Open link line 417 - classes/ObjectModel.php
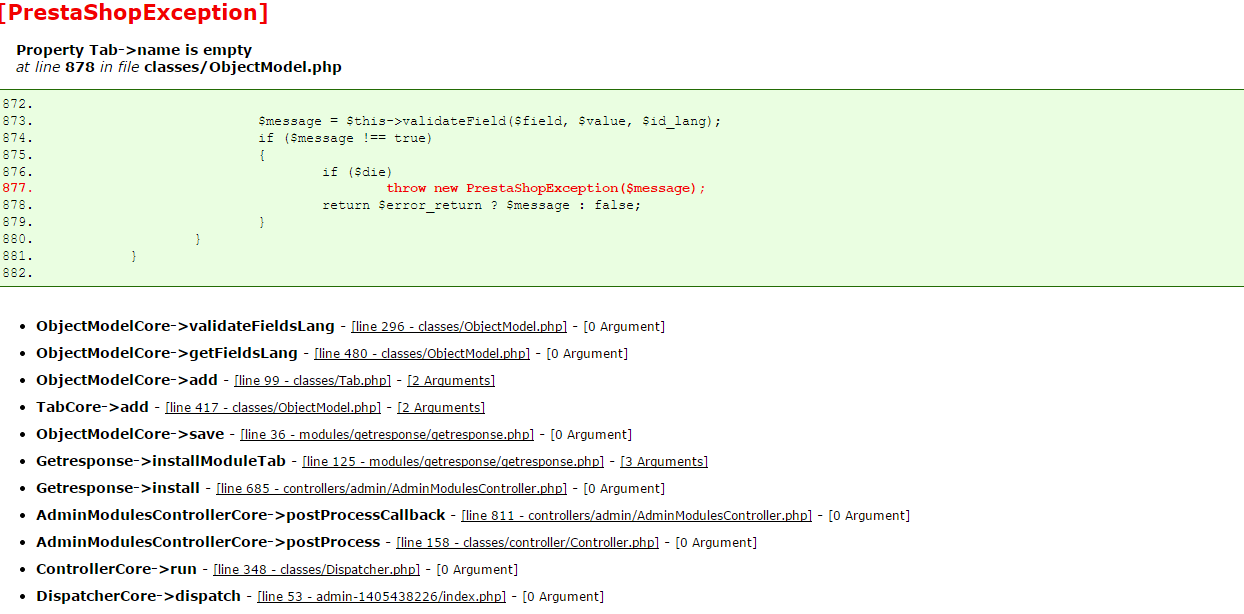 click(273, 408)
